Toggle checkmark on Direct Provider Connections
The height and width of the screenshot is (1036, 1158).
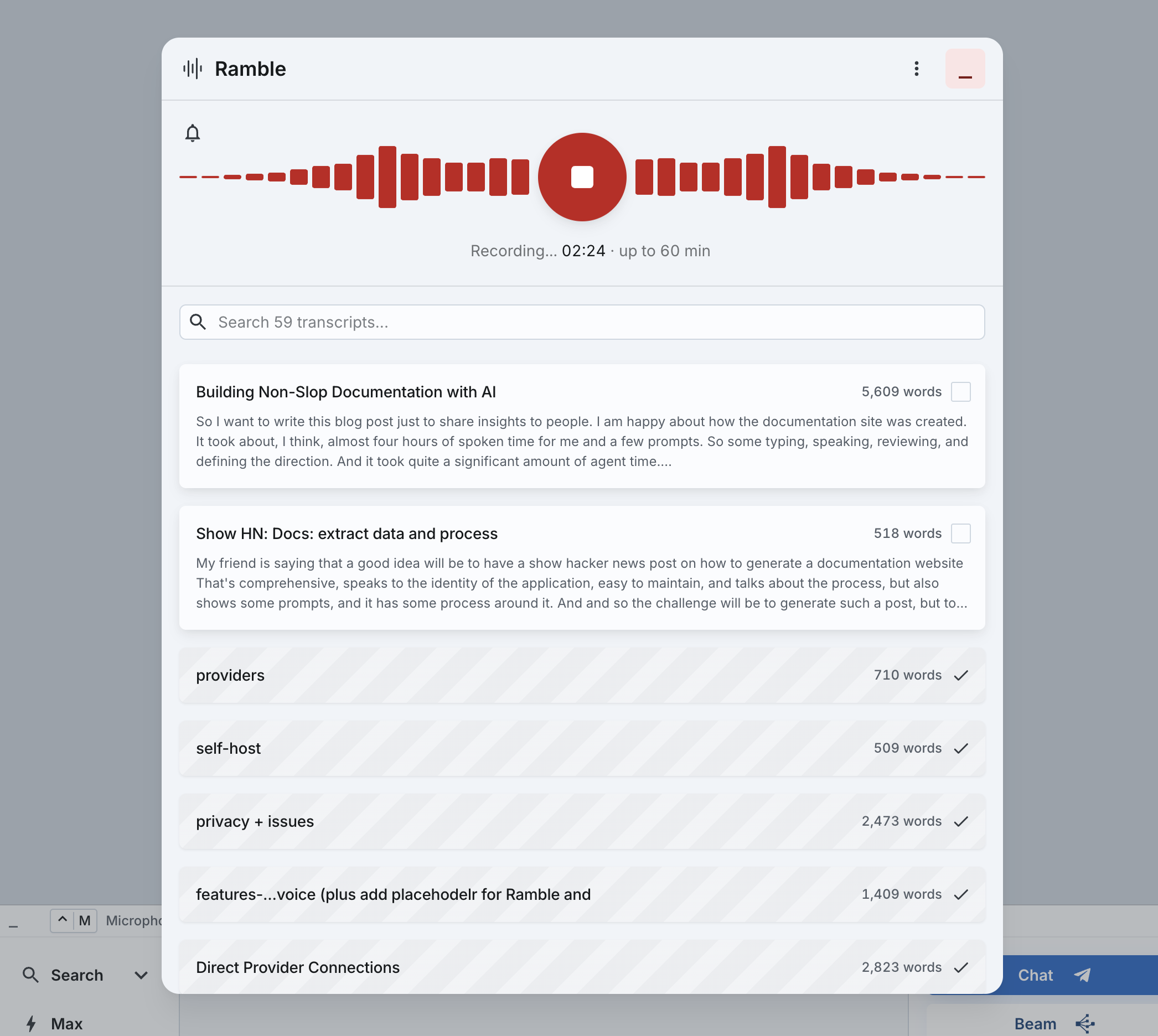click(960, 967)
